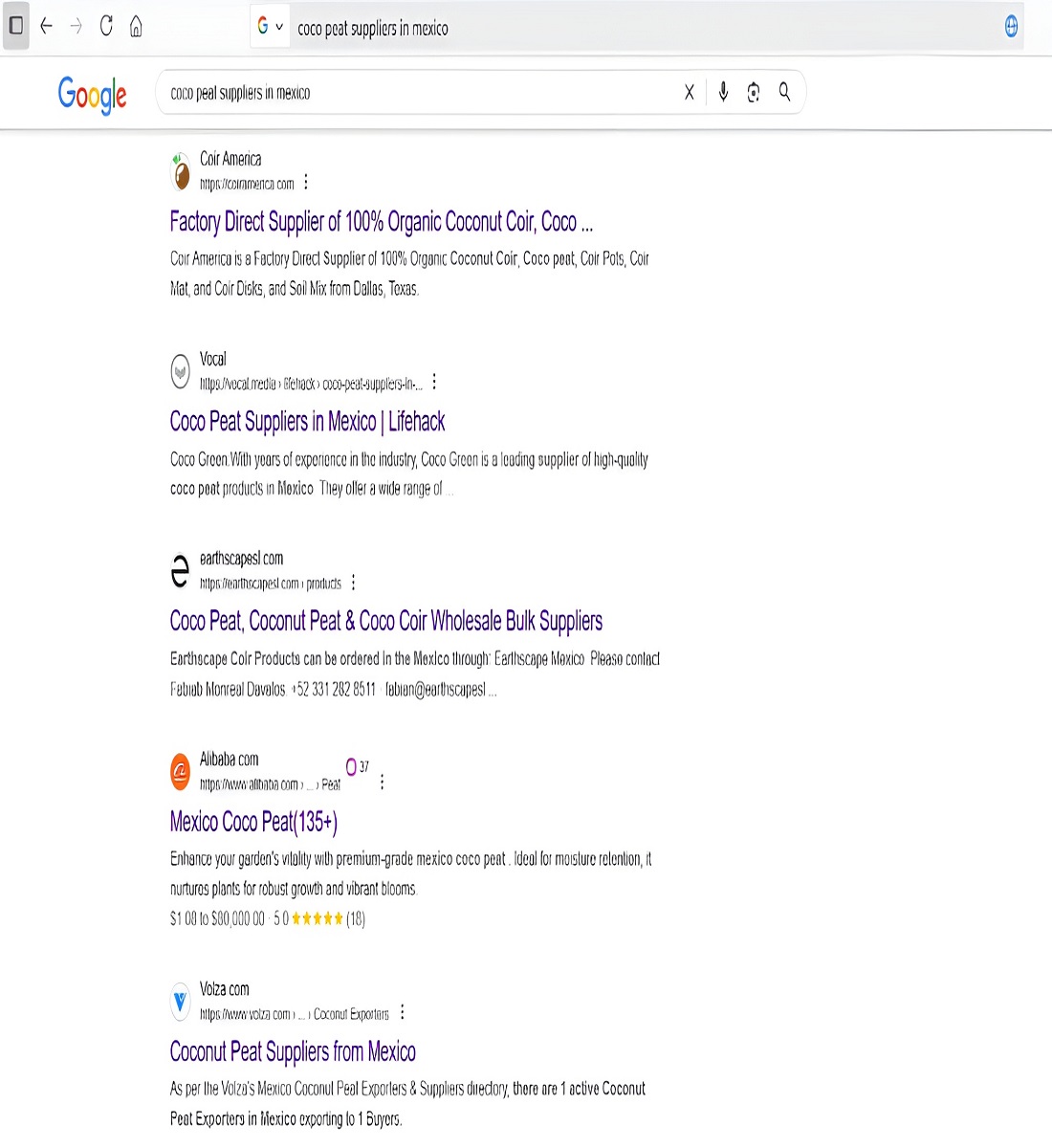Submit search with magnifier icon

(x=784, y=92)
